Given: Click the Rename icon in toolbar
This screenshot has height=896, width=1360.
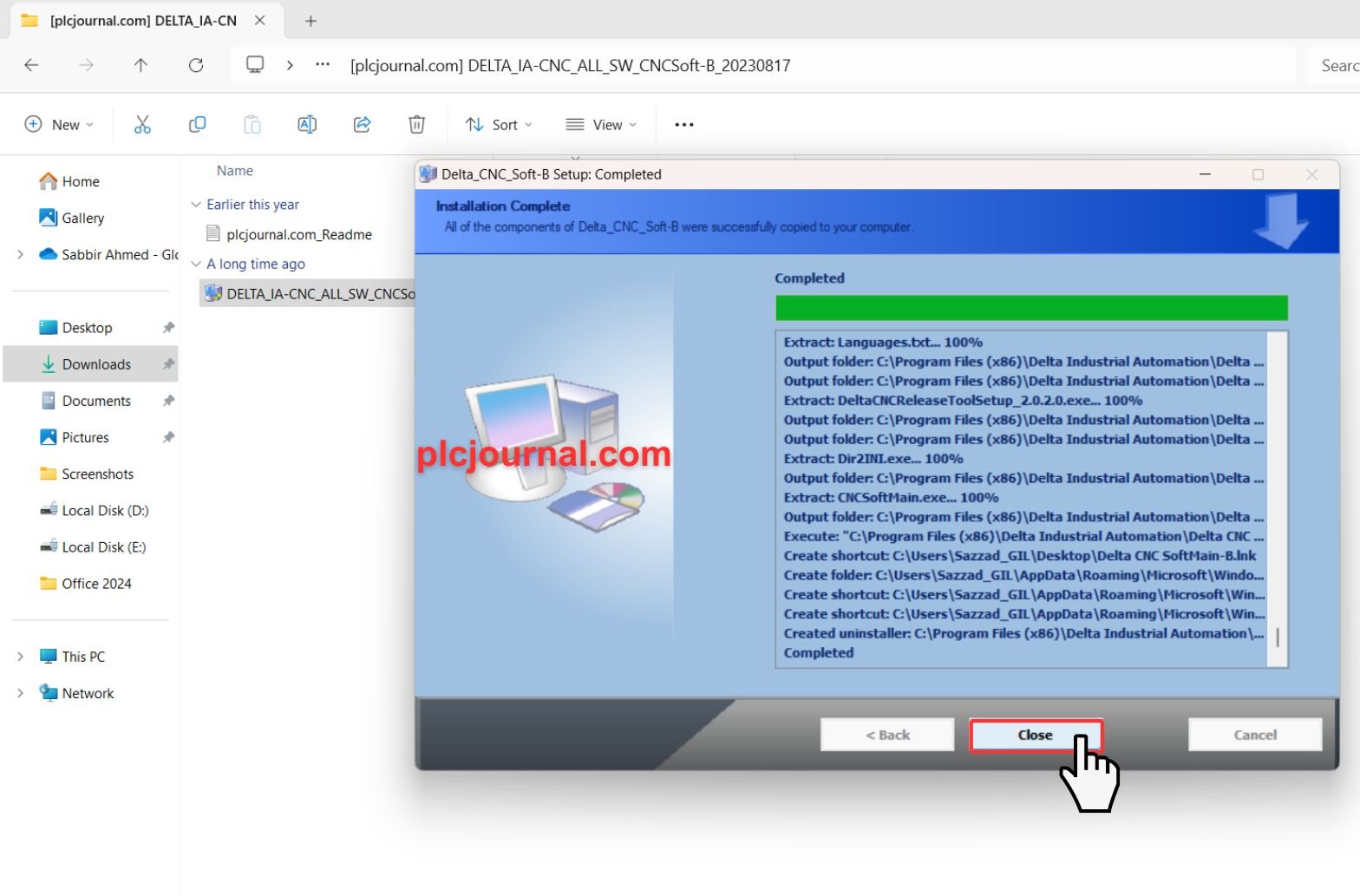Looking at the screenshot, I should pyautogui.click(x=307, y=125).
